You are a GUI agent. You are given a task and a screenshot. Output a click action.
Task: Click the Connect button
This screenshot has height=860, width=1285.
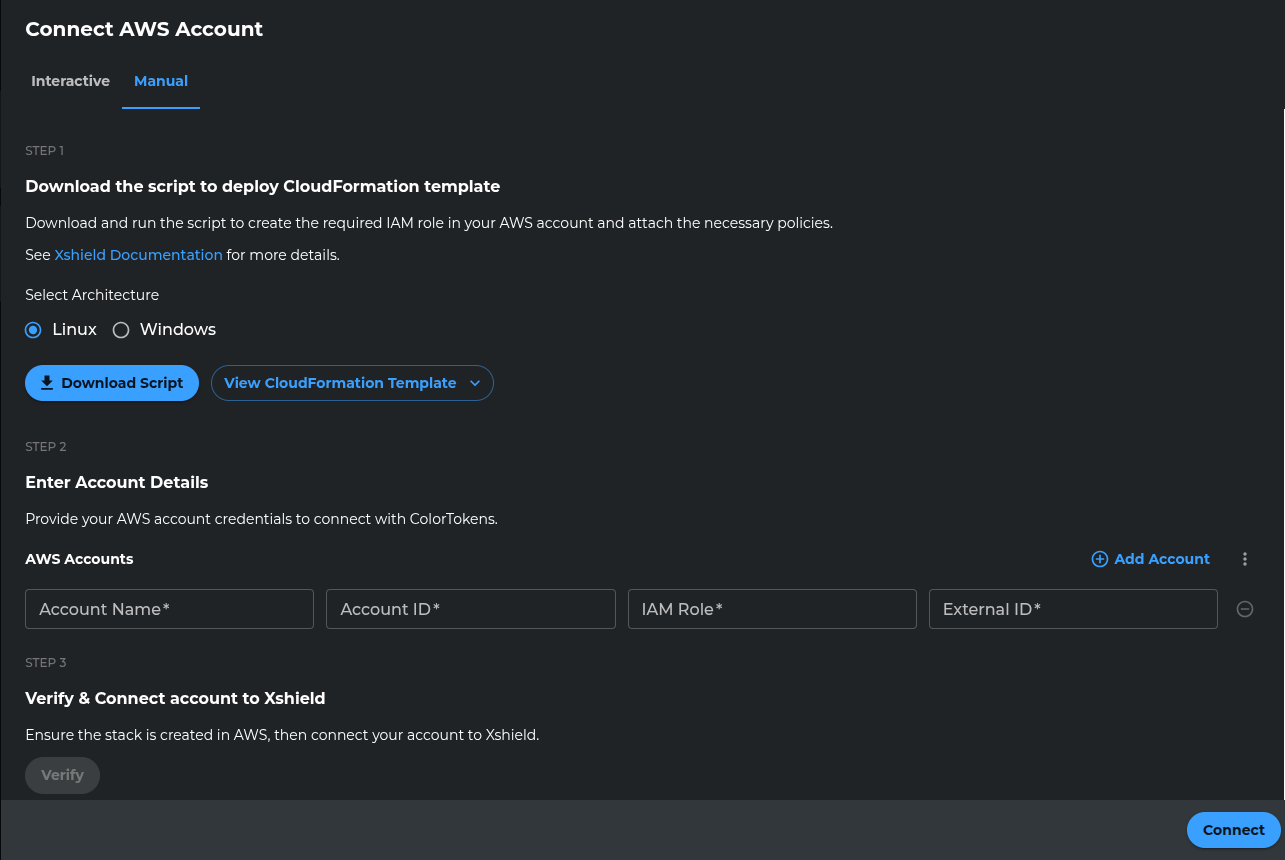pyautogui.click(x=1233, y=830)
